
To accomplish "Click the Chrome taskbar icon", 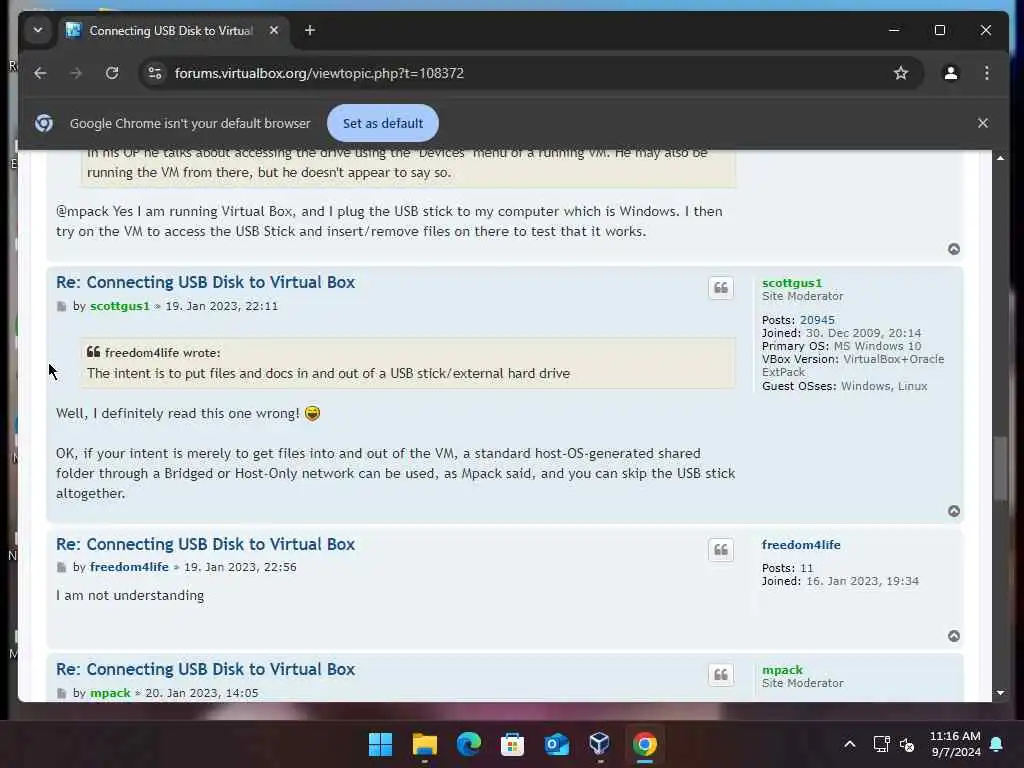I will point(645,744).
